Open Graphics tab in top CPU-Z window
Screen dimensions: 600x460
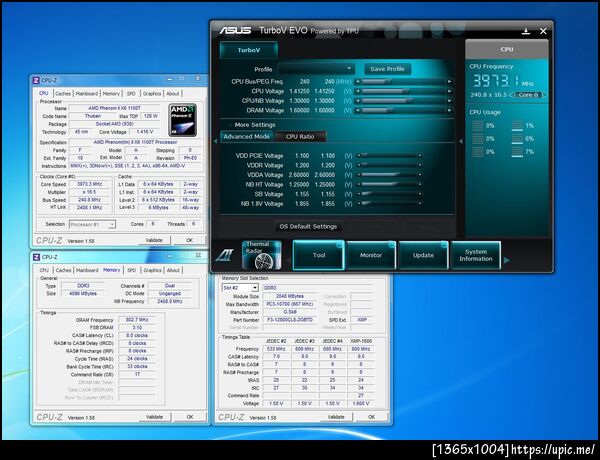point(152,93)
